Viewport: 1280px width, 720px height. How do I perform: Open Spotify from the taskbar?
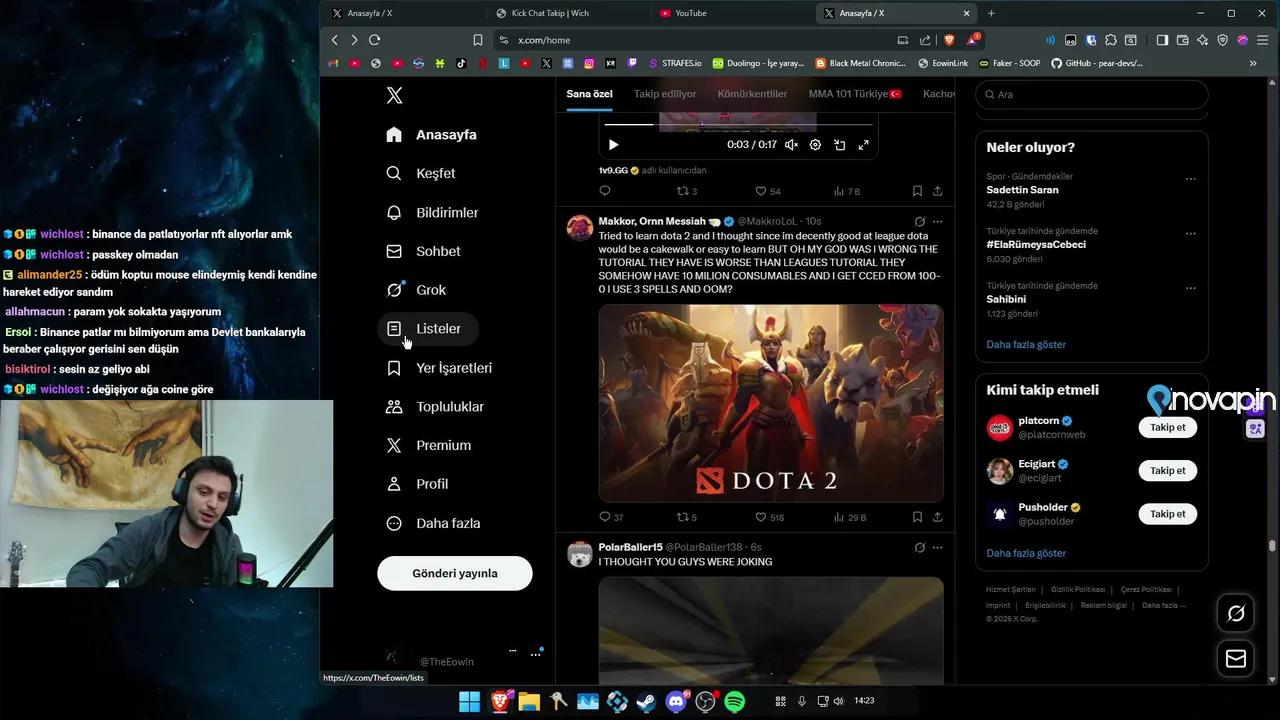pos(734,702)
